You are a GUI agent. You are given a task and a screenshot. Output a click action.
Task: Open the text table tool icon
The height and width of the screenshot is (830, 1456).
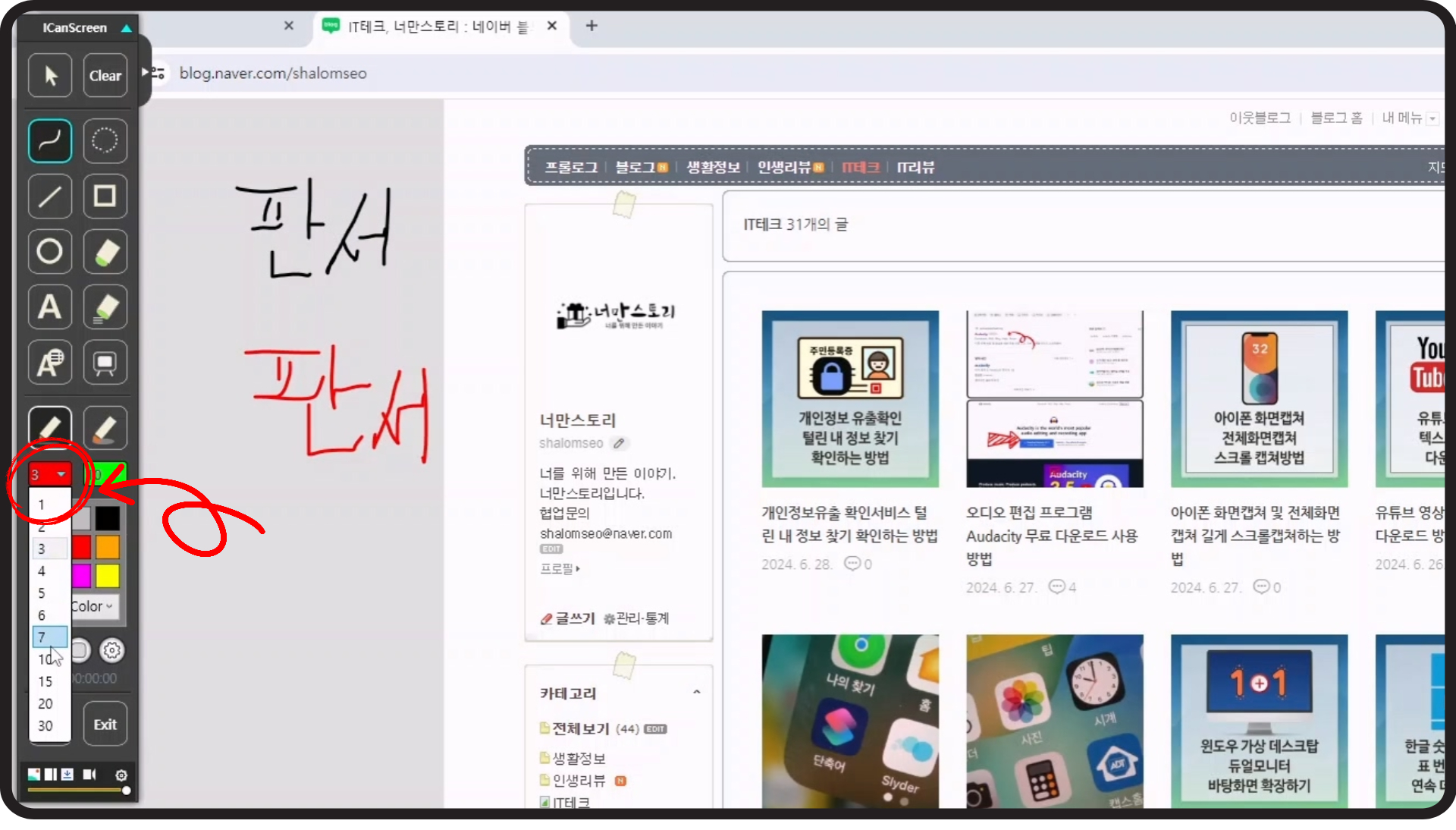(50, 363)
